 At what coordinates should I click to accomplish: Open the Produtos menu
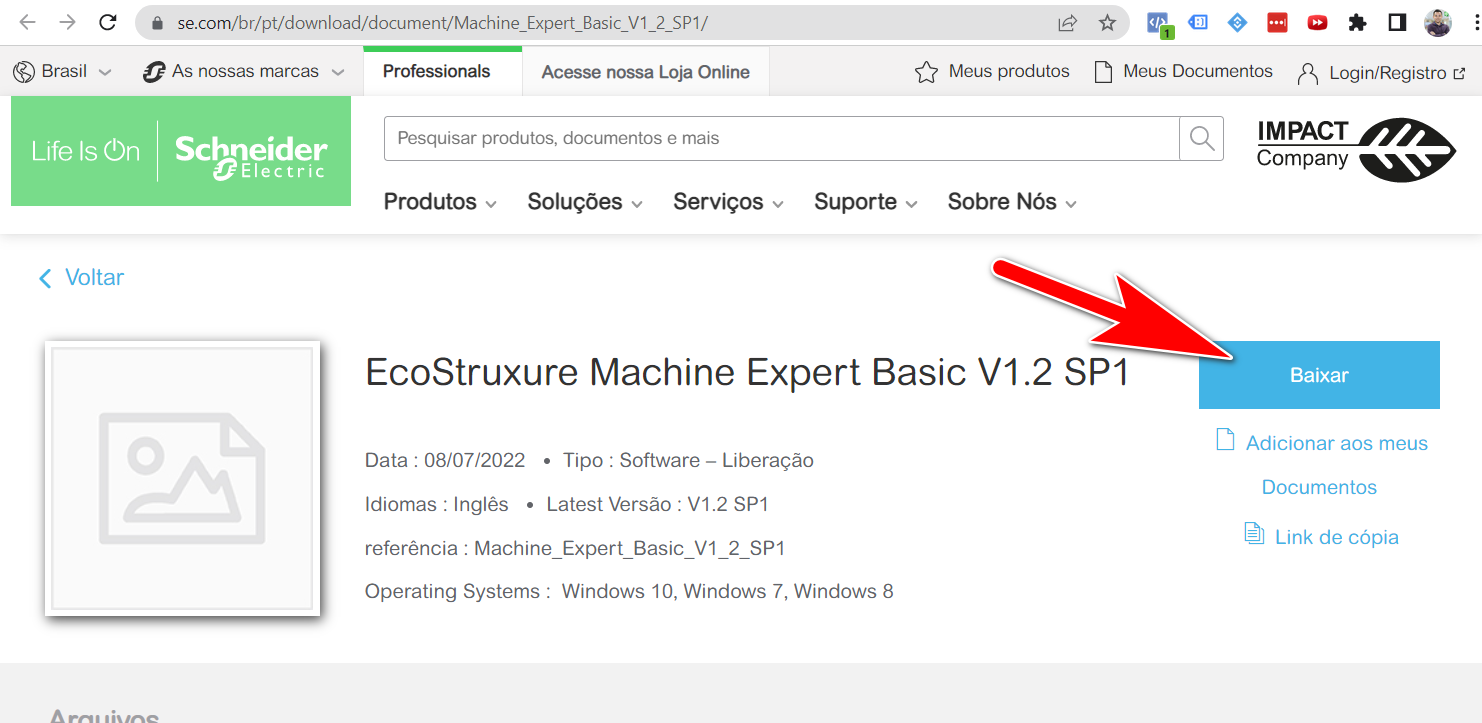(440, 202)
